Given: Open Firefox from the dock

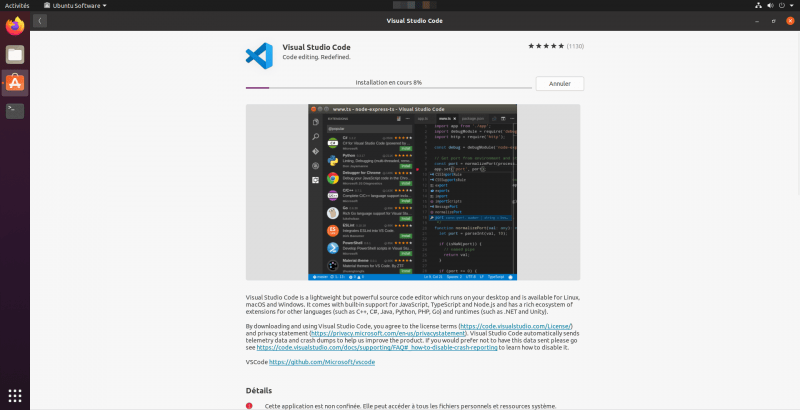Looking at the screenshot, I should pyautogui.click(x=15, y=27).
